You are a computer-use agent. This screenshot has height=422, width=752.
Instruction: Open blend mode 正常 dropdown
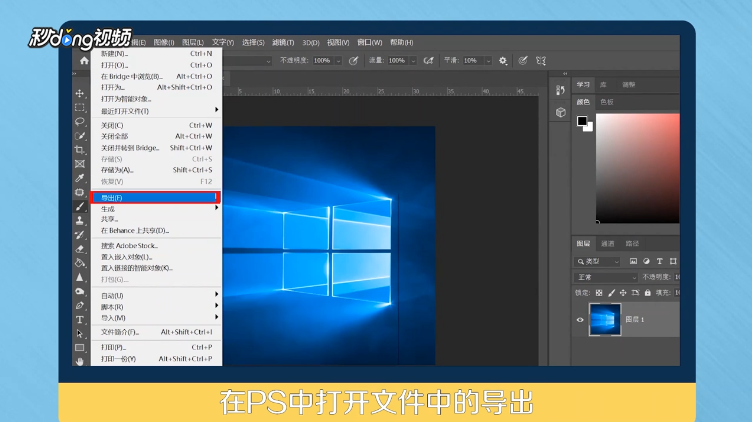coord(606,277)
